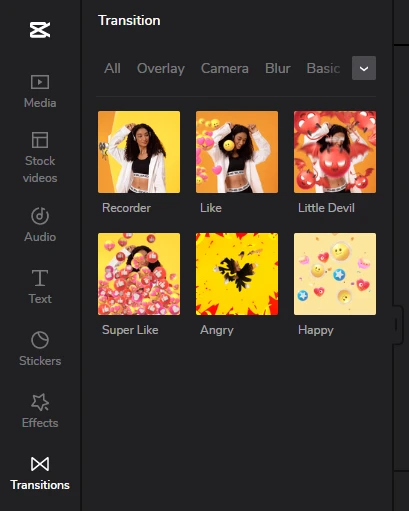Screen dimensions: 409x511
Task: Select the Little Devil transition thumbnail
Action: (x=335, y=152)
